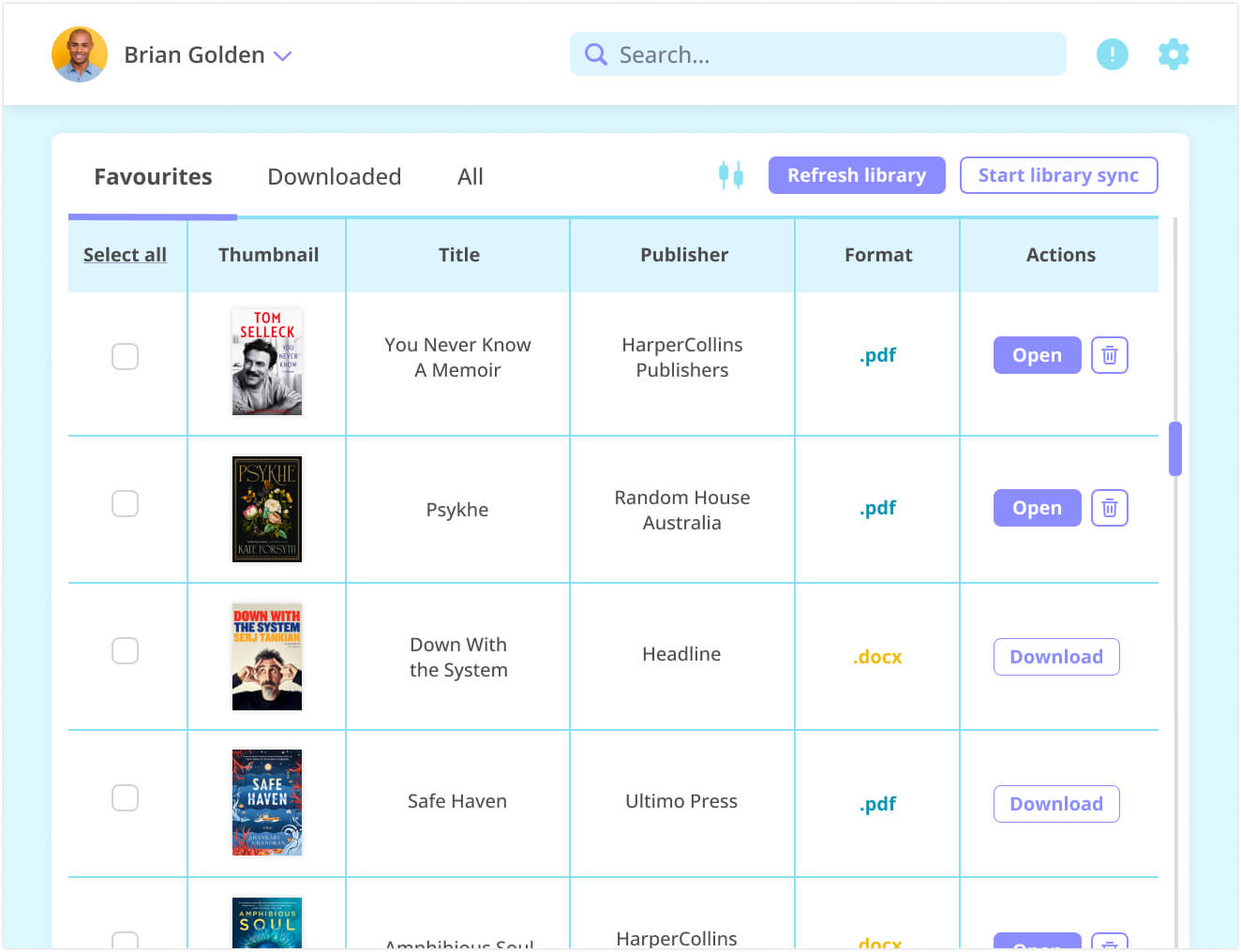1241x952 pixels.
Task: Click Start library sync
Action: (1058, 175)
